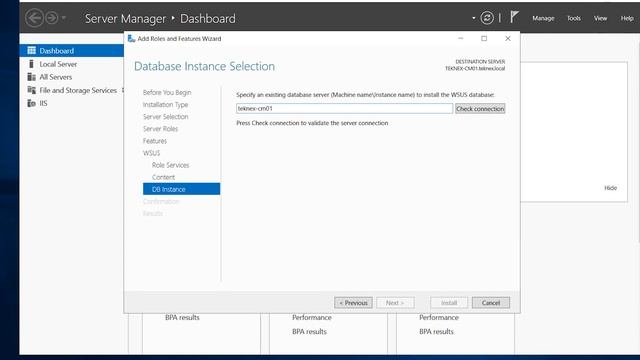This screenshot has width=640, height=360.
Task: Click the 'Press Check connection to validate' message
Action: click(x=312, y=123)
